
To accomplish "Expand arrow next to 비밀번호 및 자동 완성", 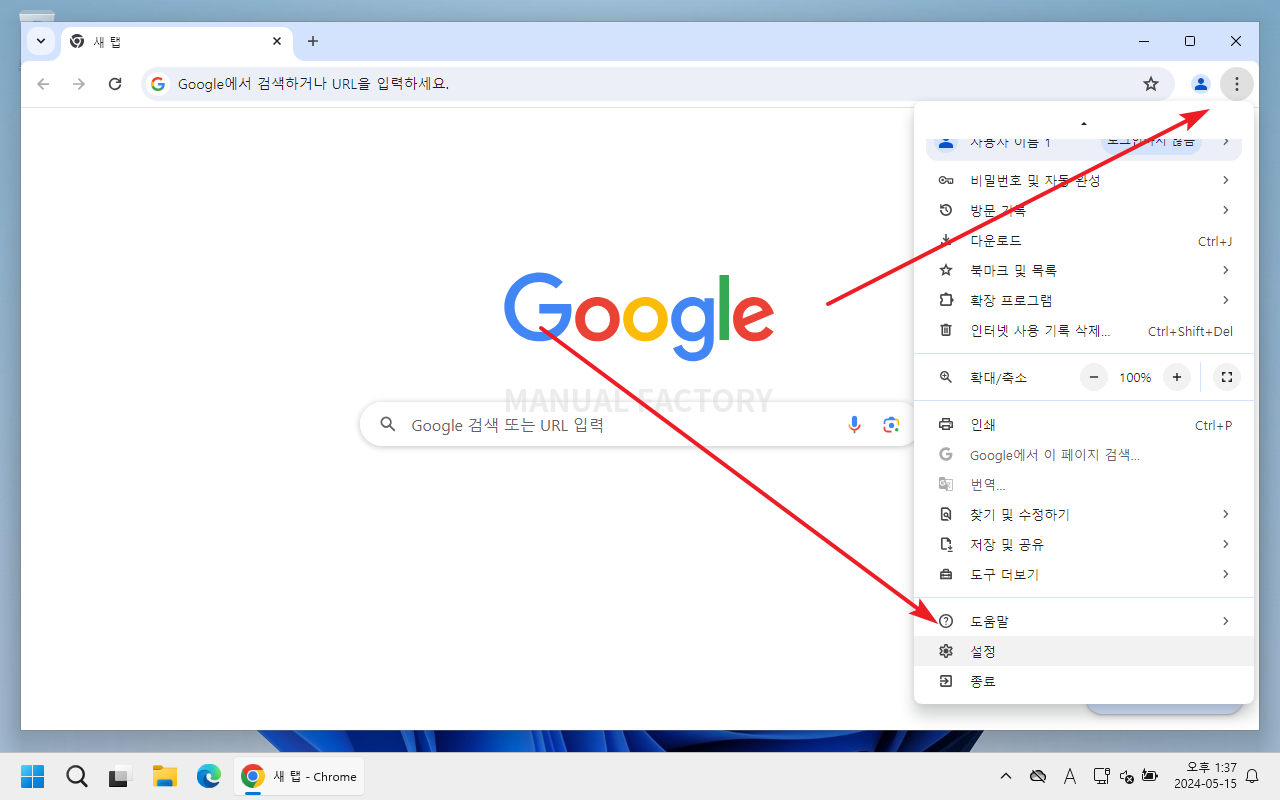I will (1226, 180).
